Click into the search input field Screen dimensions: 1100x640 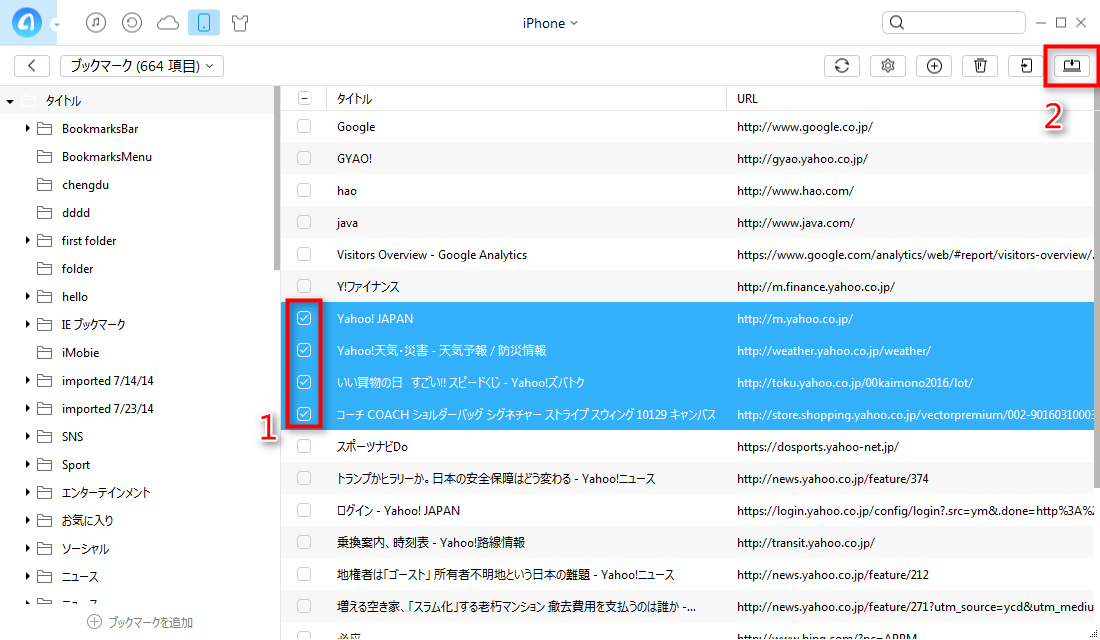[x=953, y=22]
